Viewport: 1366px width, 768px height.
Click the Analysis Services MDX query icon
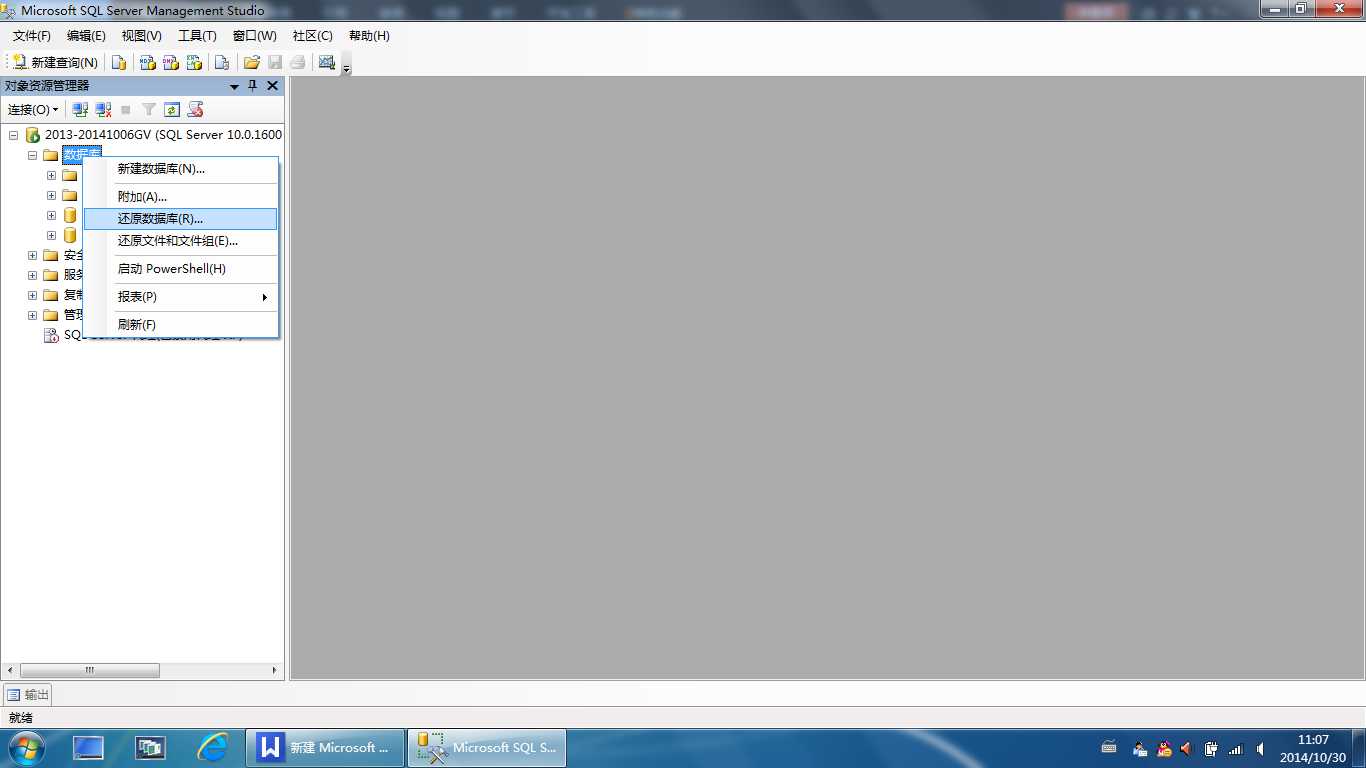pos(147,62)
